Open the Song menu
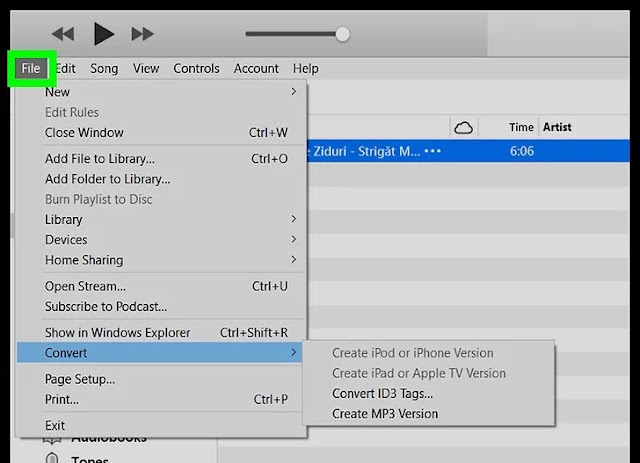Screen dimensions: 640x463 104,68
